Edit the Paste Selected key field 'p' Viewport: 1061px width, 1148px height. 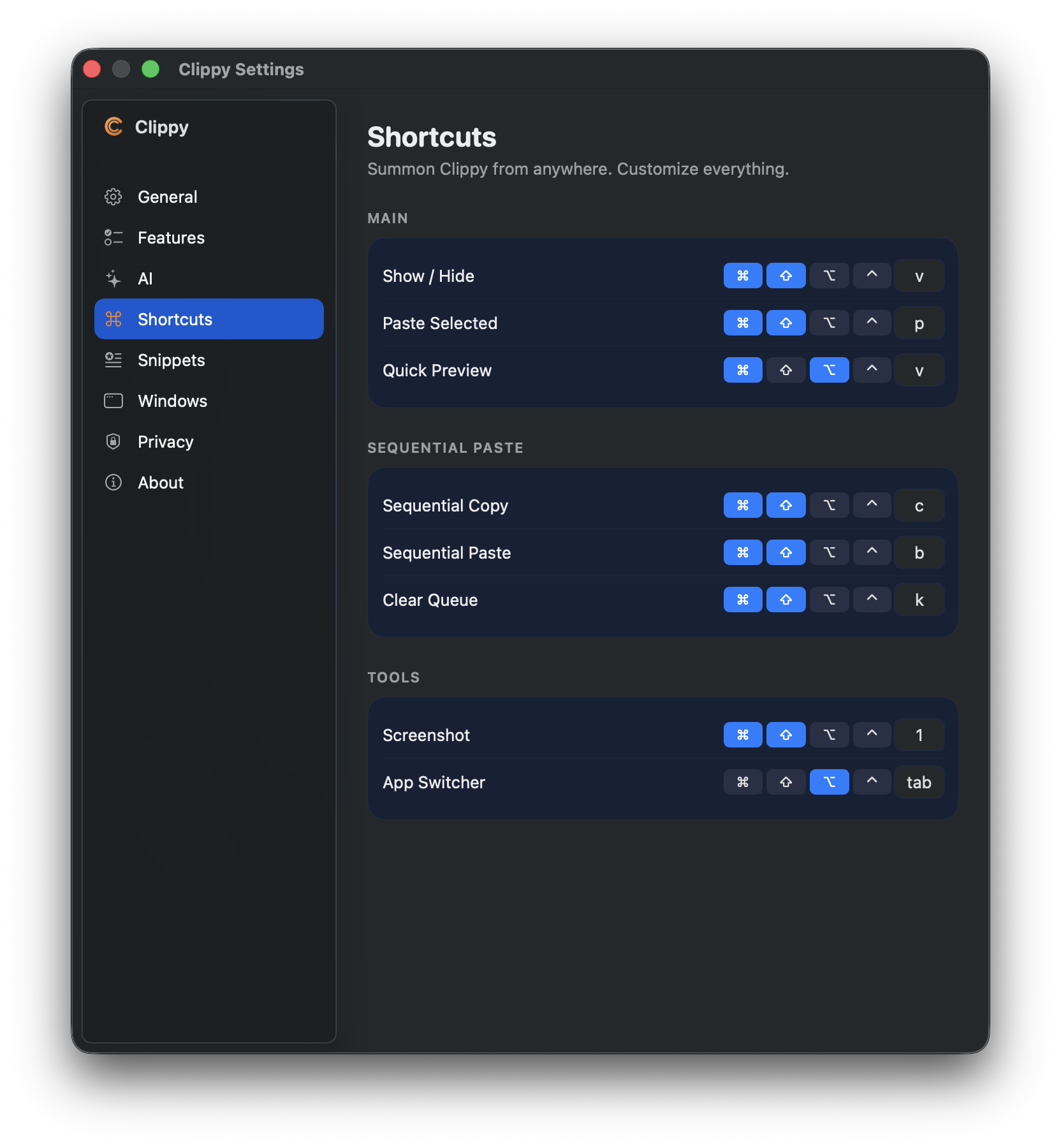click(x=919, y=323)
